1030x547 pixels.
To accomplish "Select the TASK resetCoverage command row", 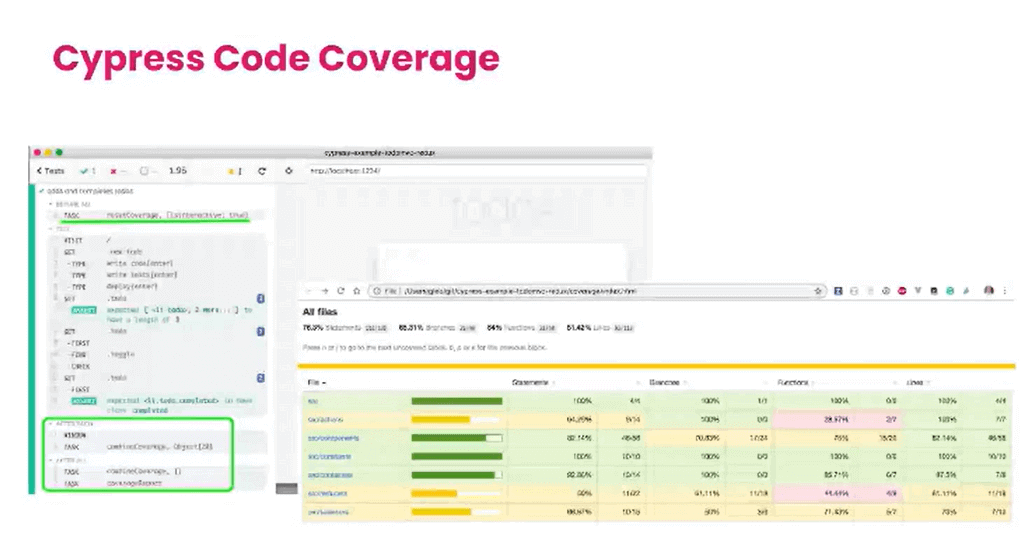I will pos(156,215).
